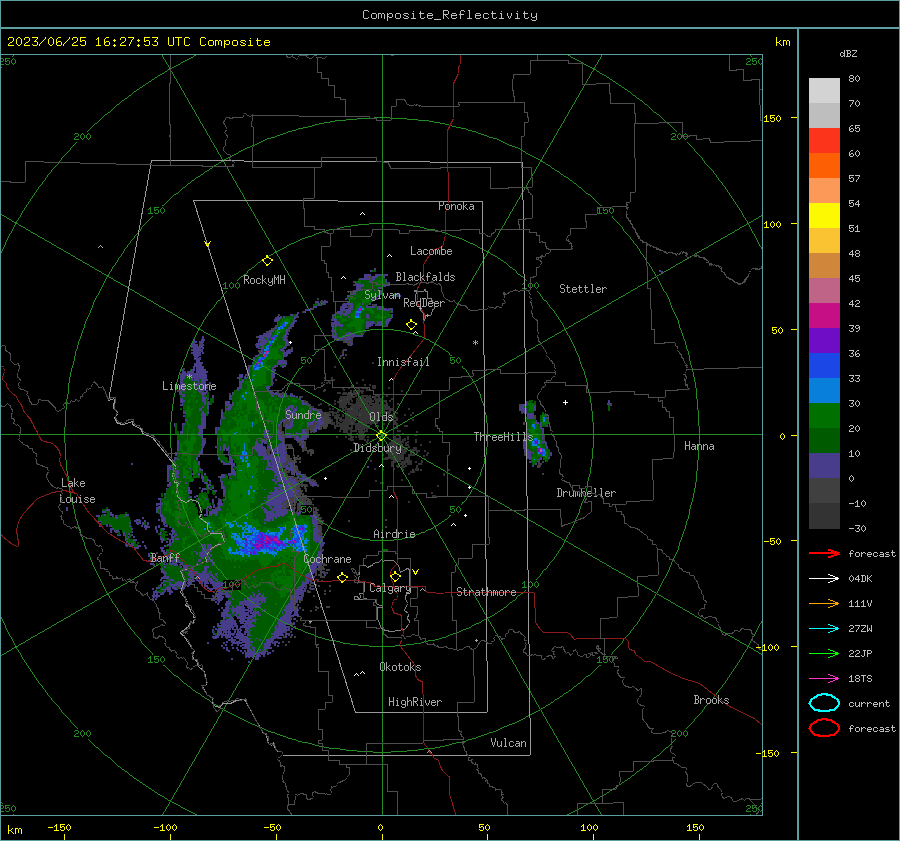The width and height of the screenshot is (900, 841).
Task: Click the Composite_Reflectivity title text
Action: click(449, 15)
